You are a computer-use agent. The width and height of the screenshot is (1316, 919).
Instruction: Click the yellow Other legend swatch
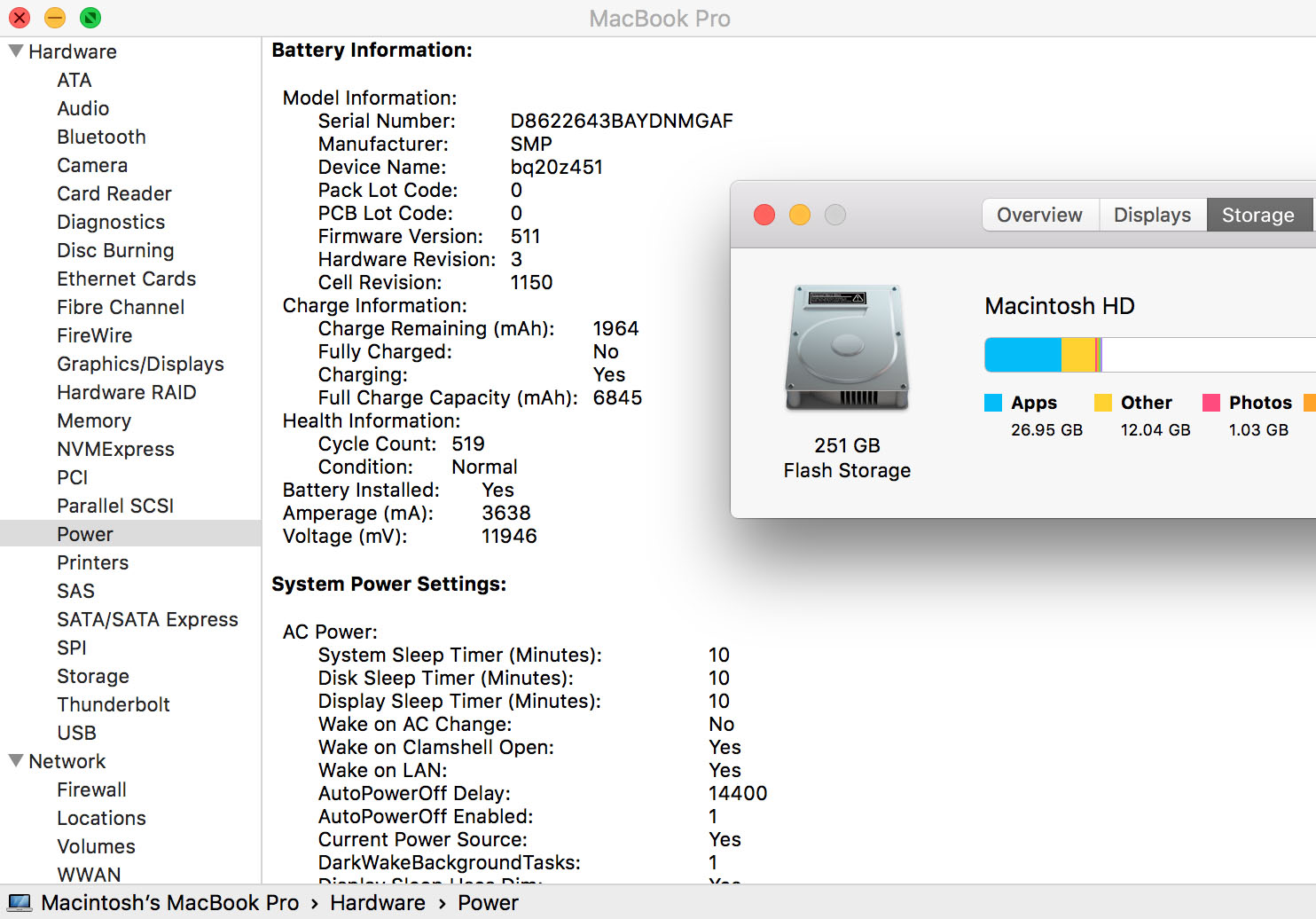point(1102,403)
